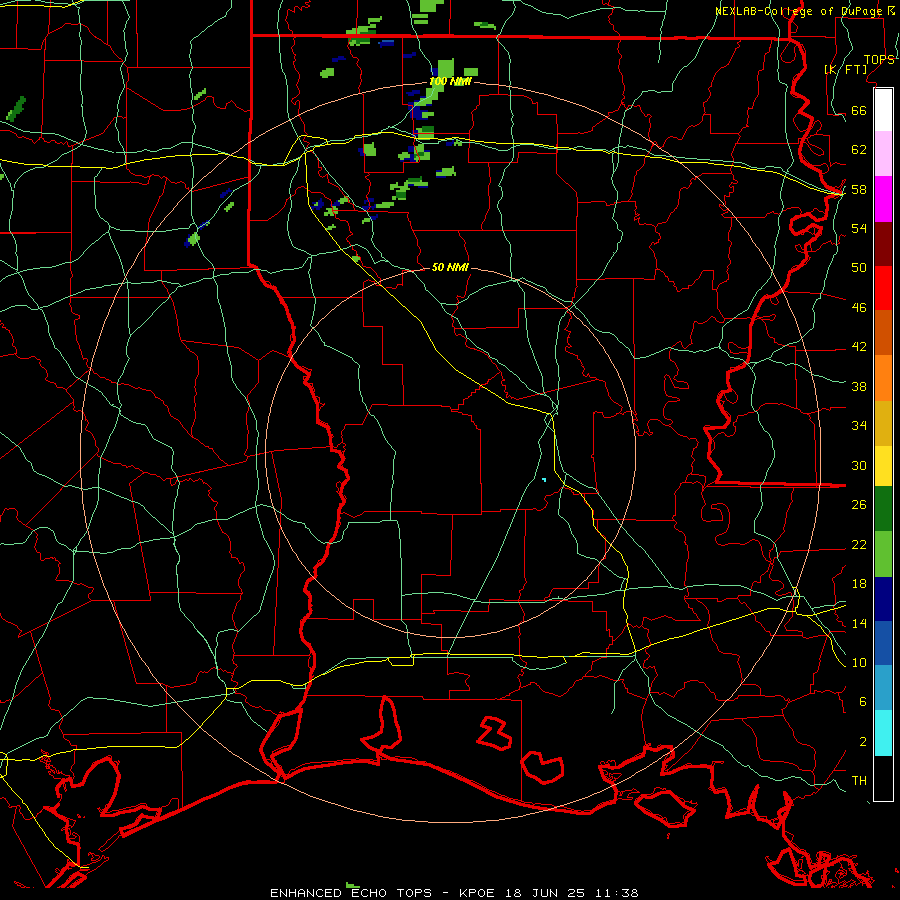The width and height of the screenshot is (900, 900).
Task: Click the bright yellow legend swatch
Action: [x=883, y=466]
